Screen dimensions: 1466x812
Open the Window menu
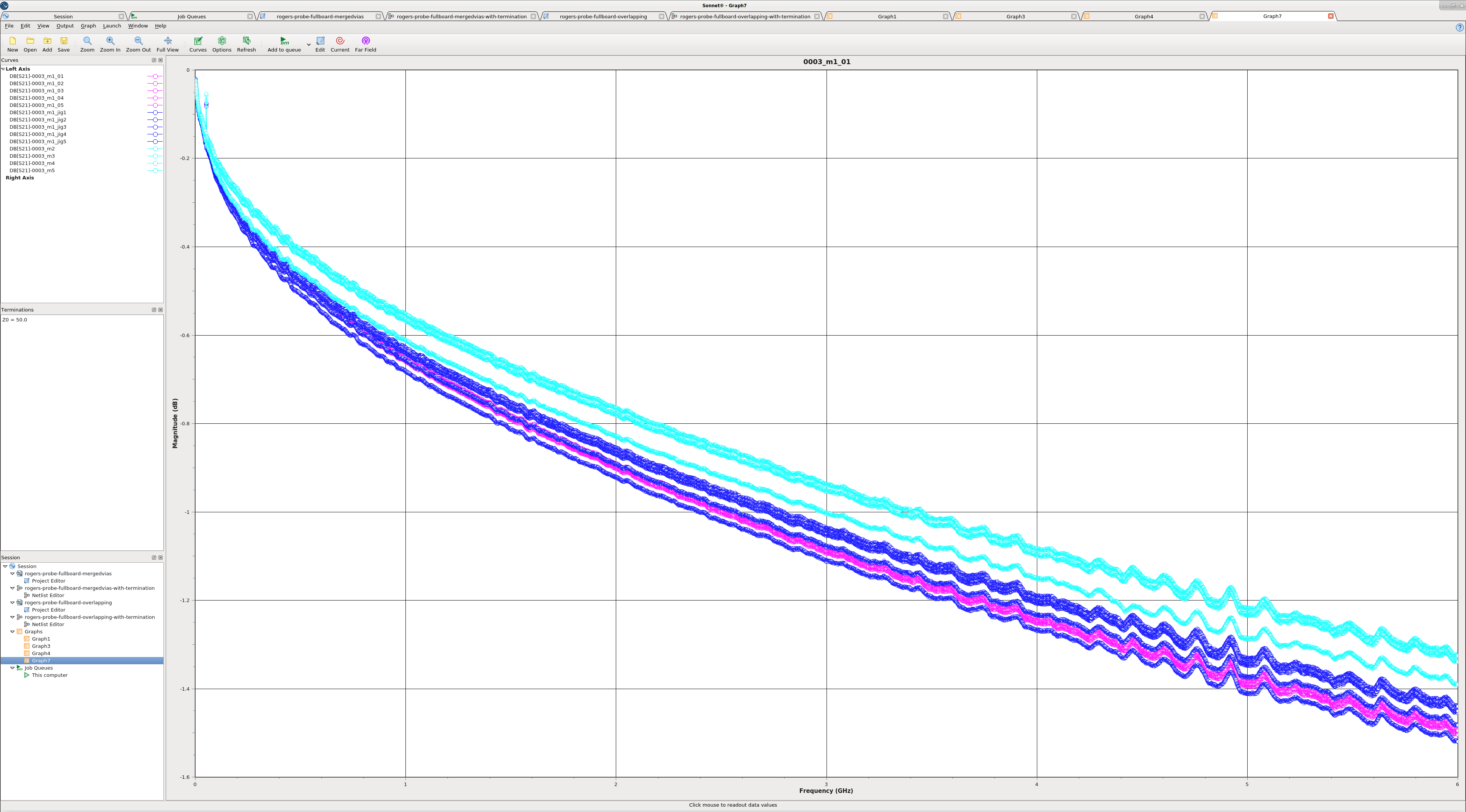[x=138, y=26]
